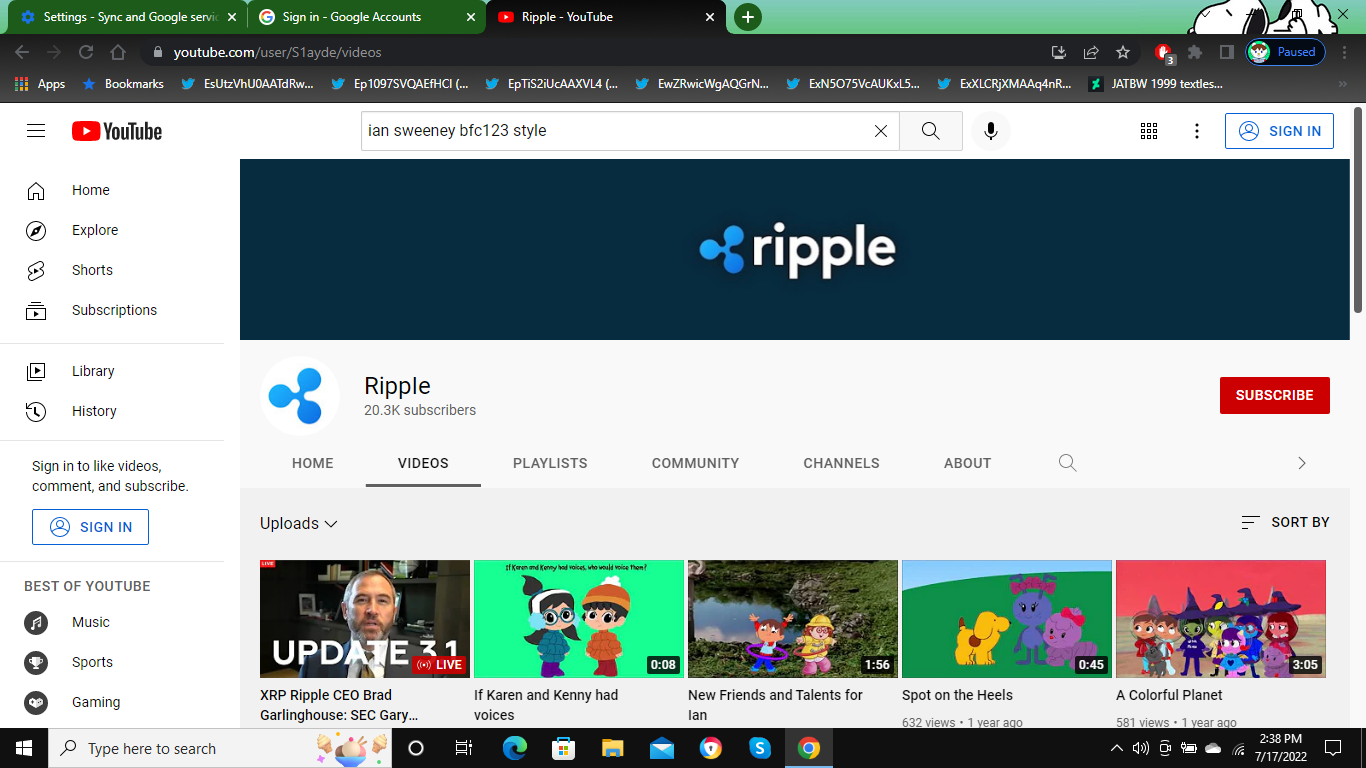The height and width of the screenshot is (768, 1366).
Task: Click the magnifier search button
Action: [x=931, y=131]
